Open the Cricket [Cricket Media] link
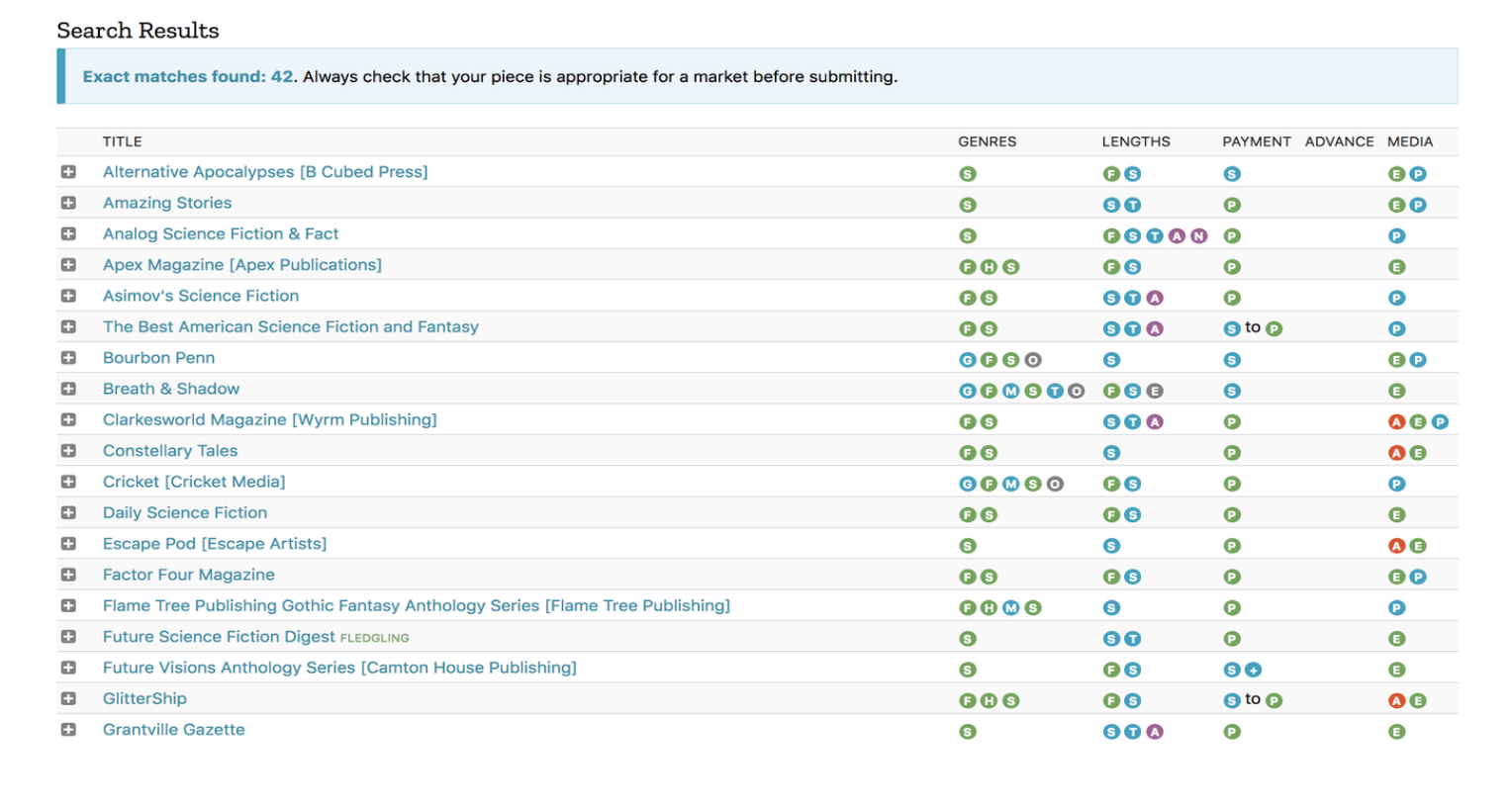Screen dimensions: 1512x809 (x=194, y=482)
